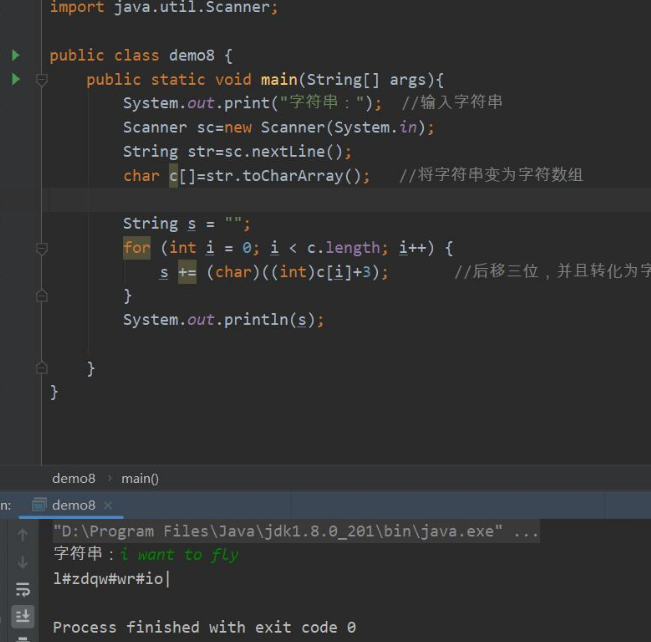Click the Scanner sc=new Scanner line
Viewport: 651px width, 642px height.
[279, 127]
